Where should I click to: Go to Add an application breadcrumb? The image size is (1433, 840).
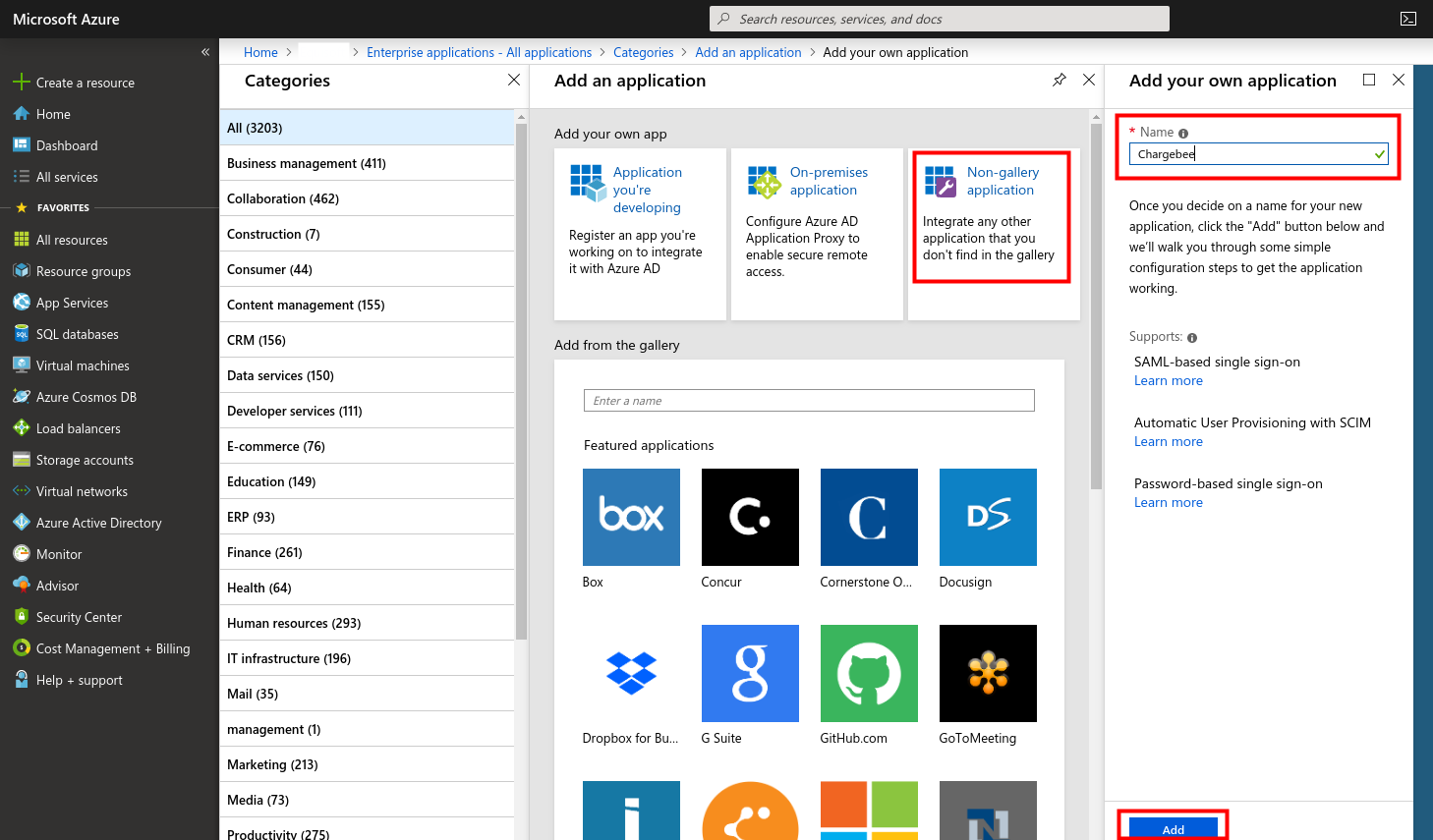click(x=748, y=52)
